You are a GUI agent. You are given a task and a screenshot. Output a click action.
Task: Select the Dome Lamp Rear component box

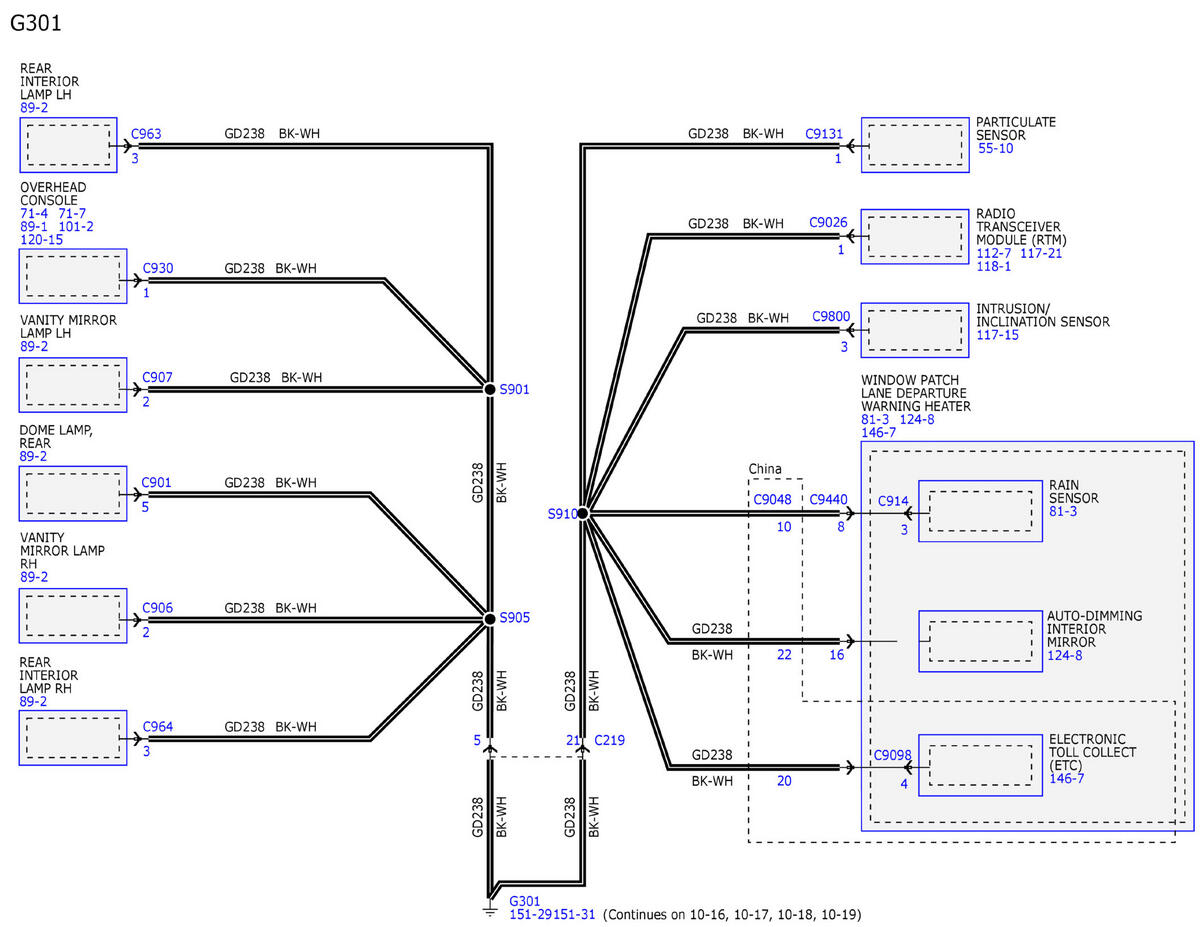pos(74,493)
